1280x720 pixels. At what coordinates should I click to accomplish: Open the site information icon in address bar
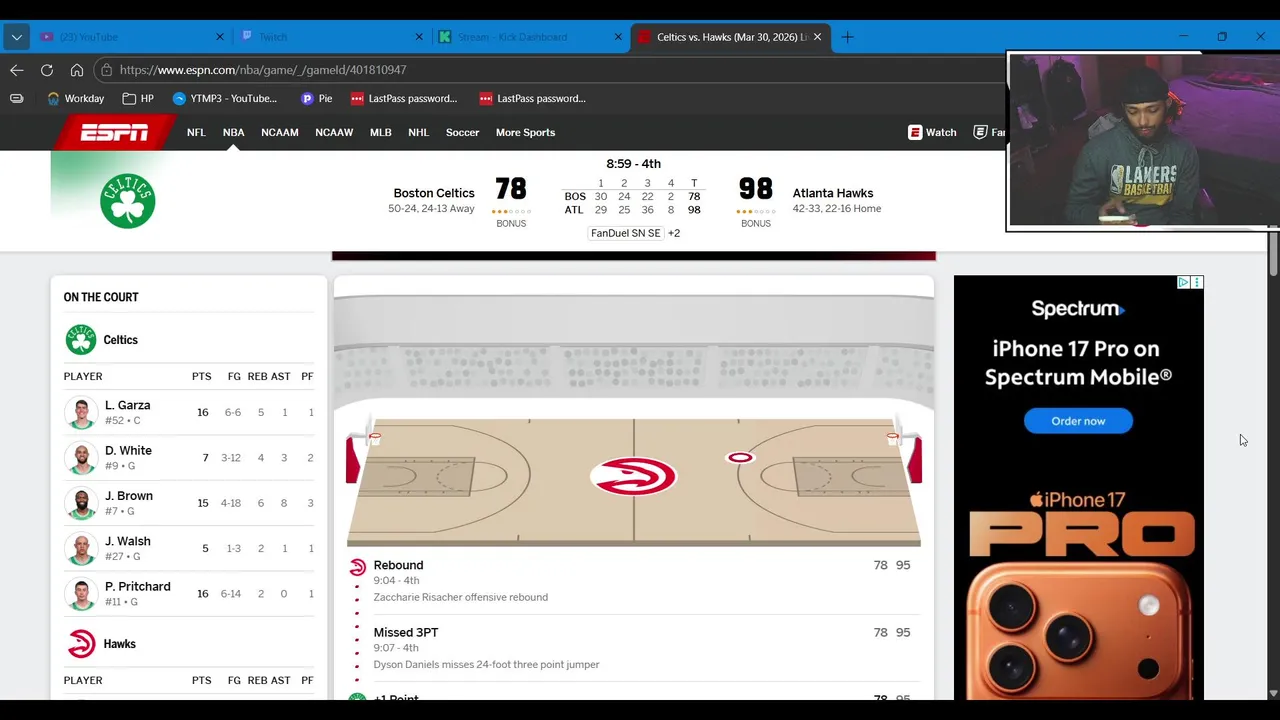point(106,70)
